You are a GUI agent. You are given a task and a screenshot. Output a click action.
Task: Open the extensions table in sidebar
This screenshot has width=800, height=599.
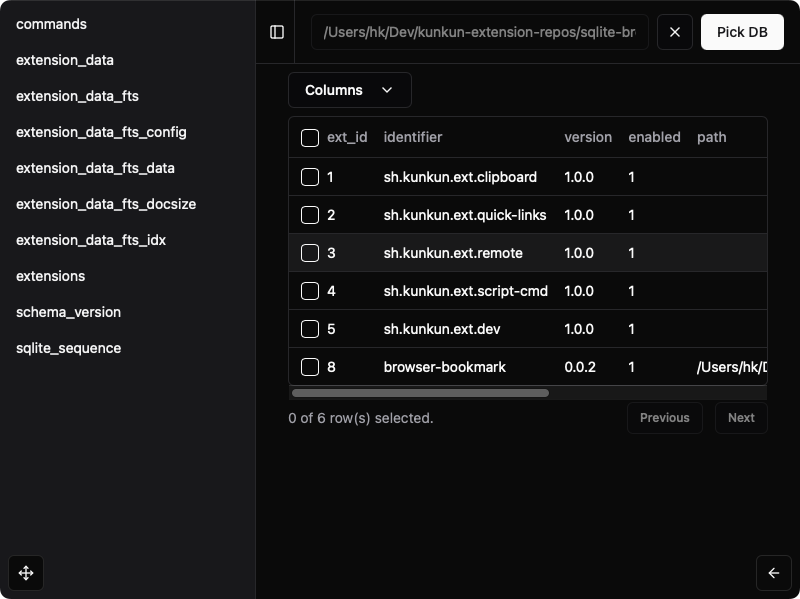point(51,276)
